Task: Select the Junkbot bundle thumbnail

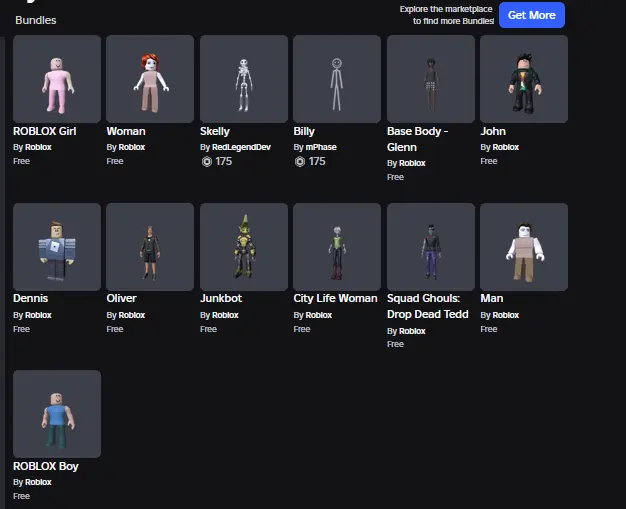Action: point(244,247)
